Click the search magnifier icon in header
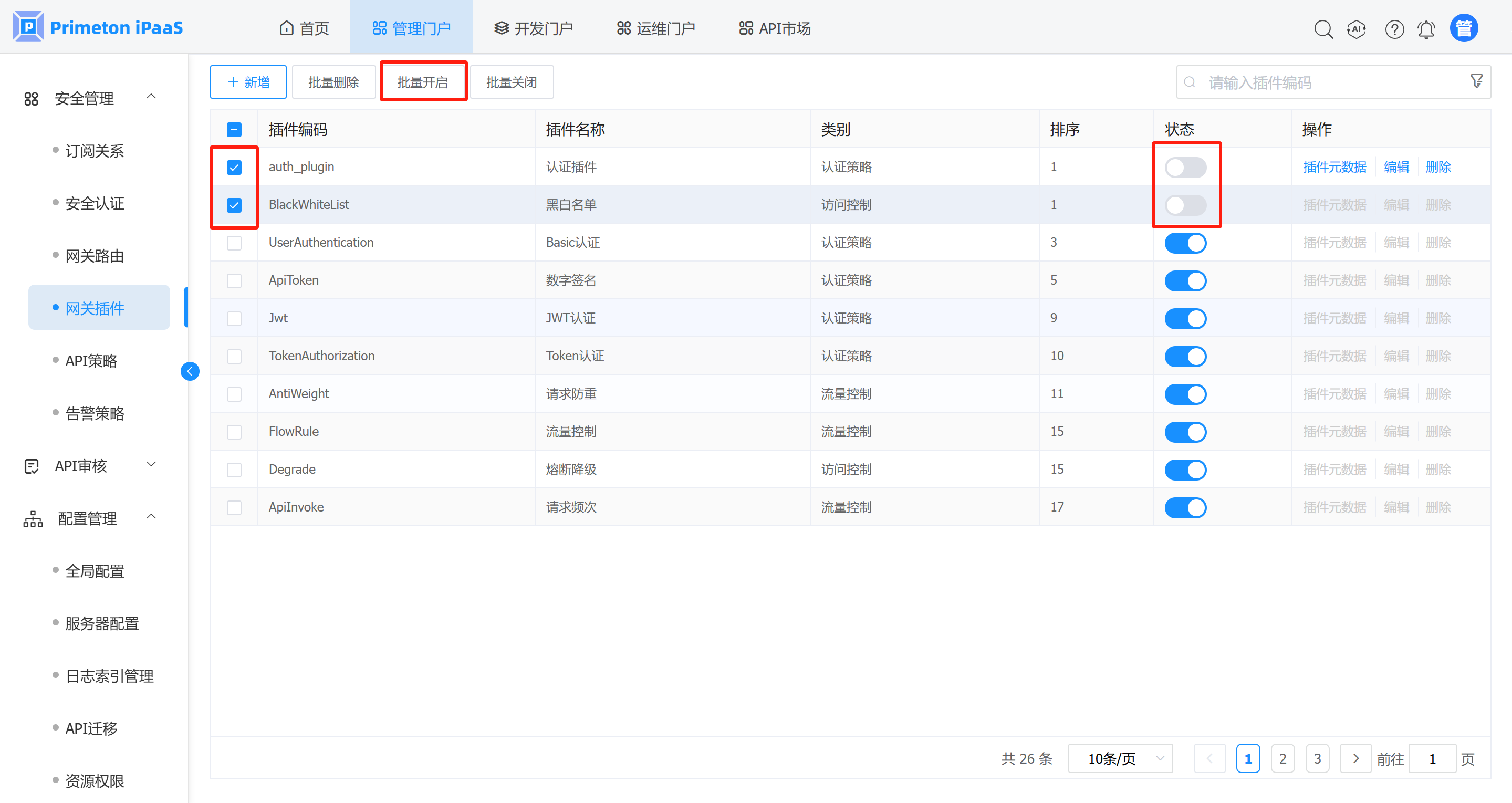Screen dimensions: 1512x803 click(x=1323, y=29)
